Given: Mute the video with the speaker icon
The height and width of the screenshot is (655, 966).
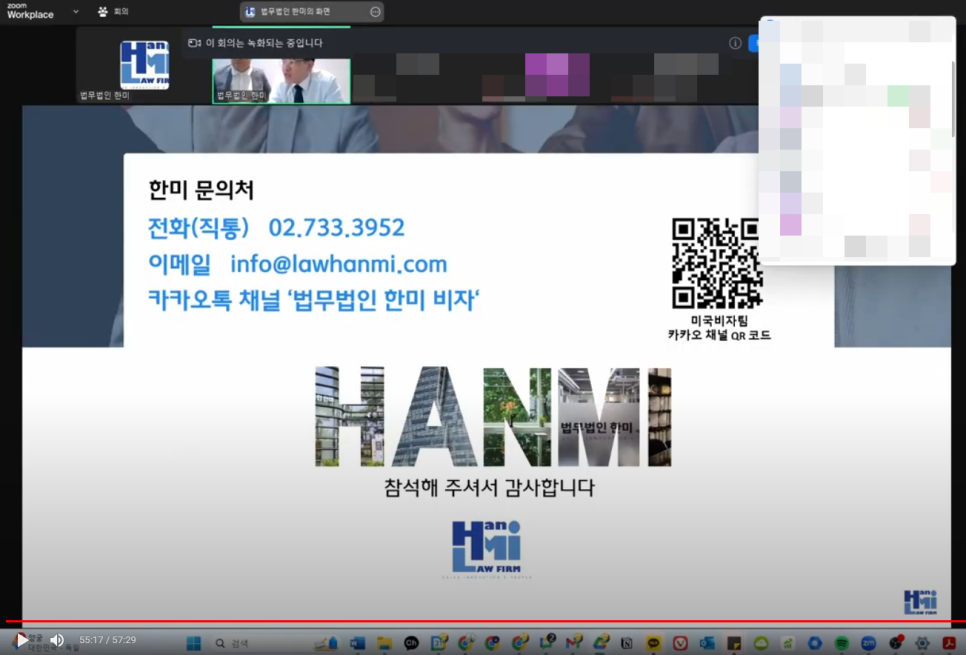Looking at the screenshot, I should [57, 640].
